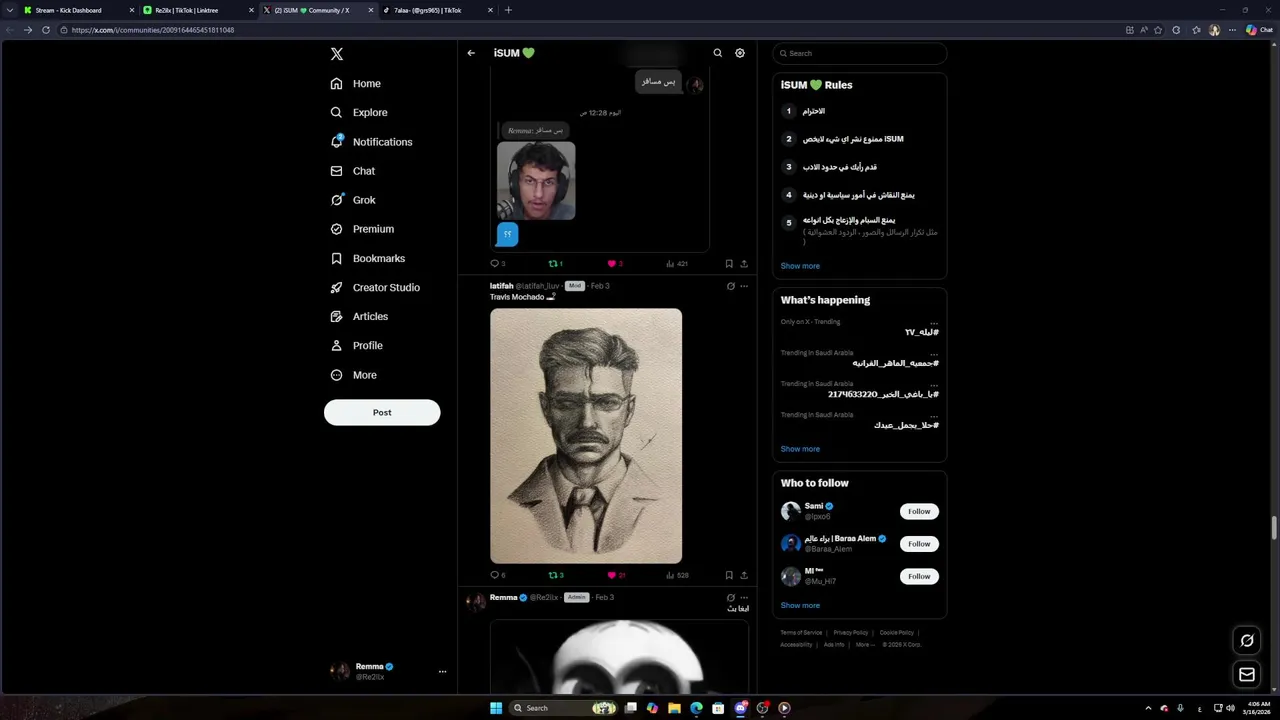
Task: Click the Post button
Action: (382, 412)
